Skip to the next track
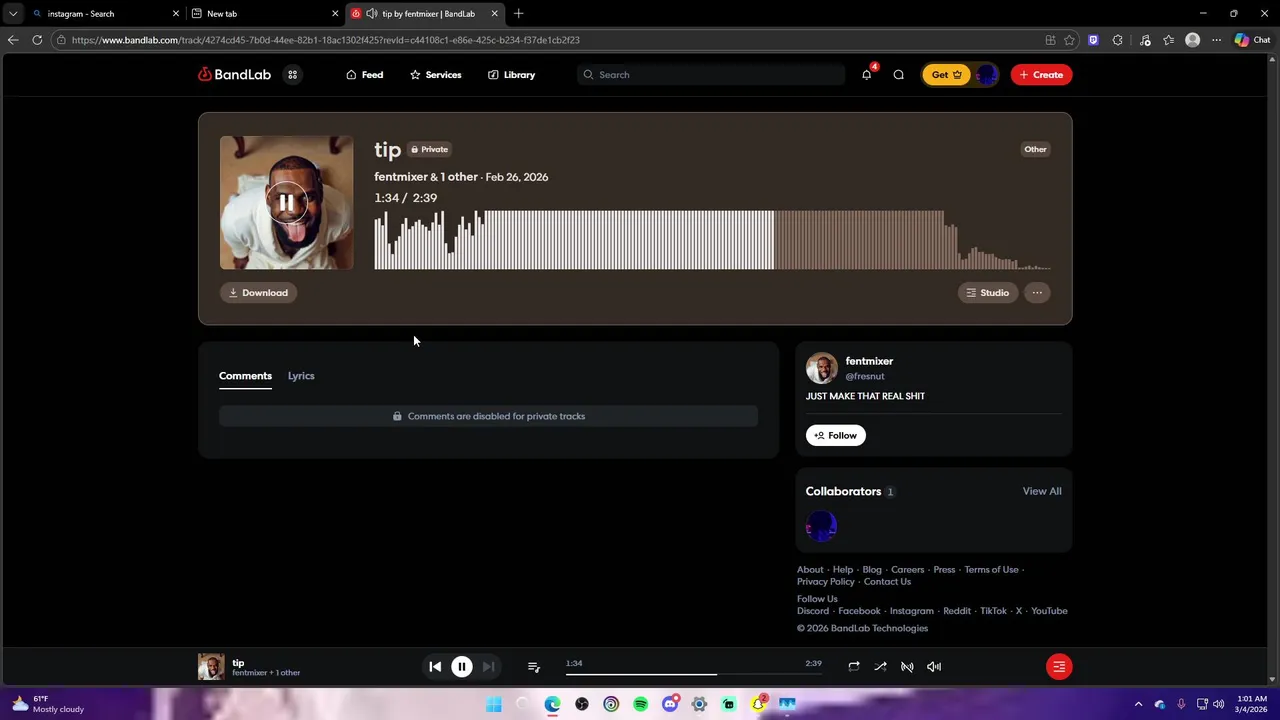 click(488, 667)
